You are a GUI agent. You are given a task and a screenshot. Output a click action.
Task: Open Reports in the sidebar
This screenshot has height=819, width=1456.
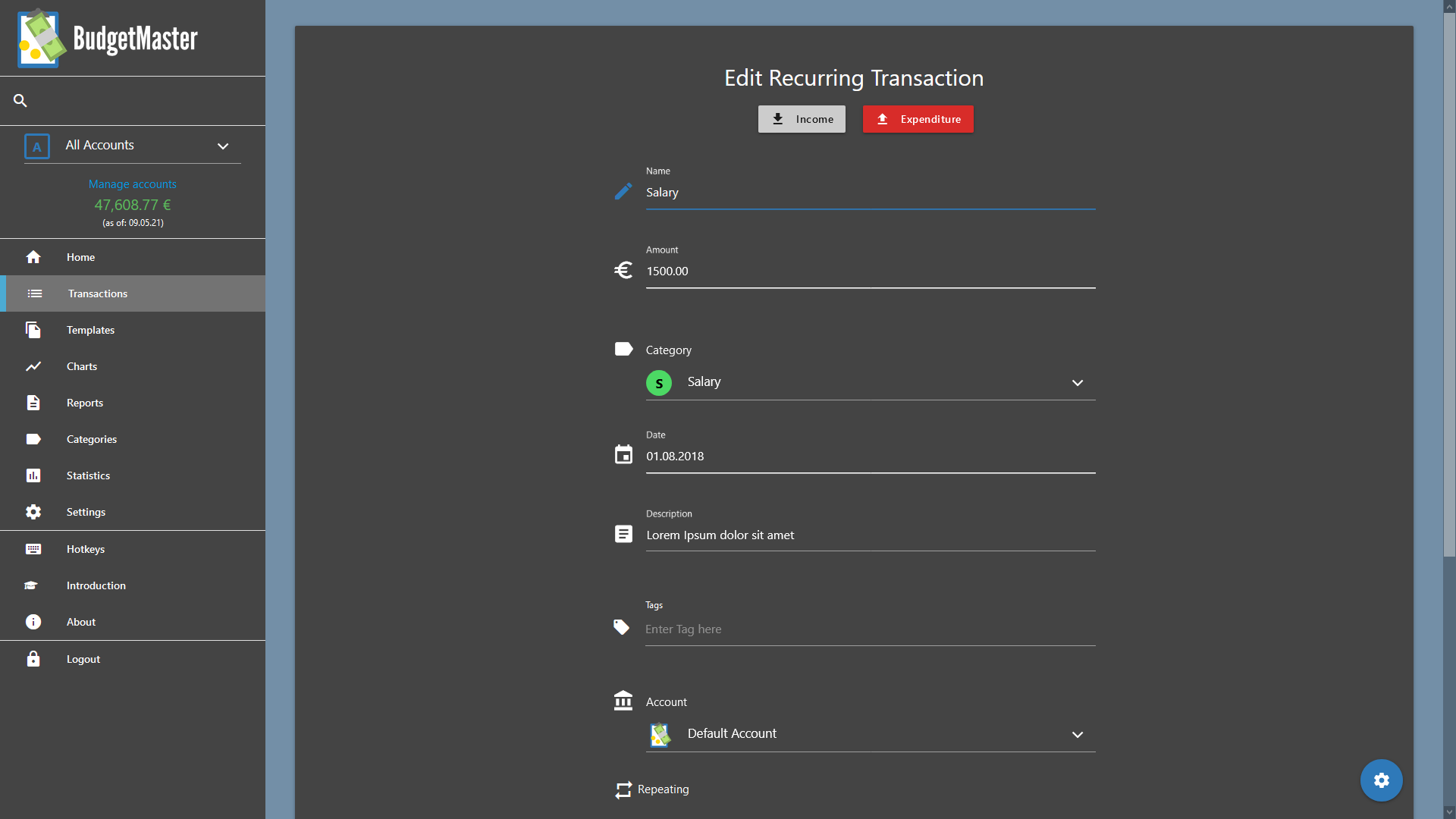[133, 403]
